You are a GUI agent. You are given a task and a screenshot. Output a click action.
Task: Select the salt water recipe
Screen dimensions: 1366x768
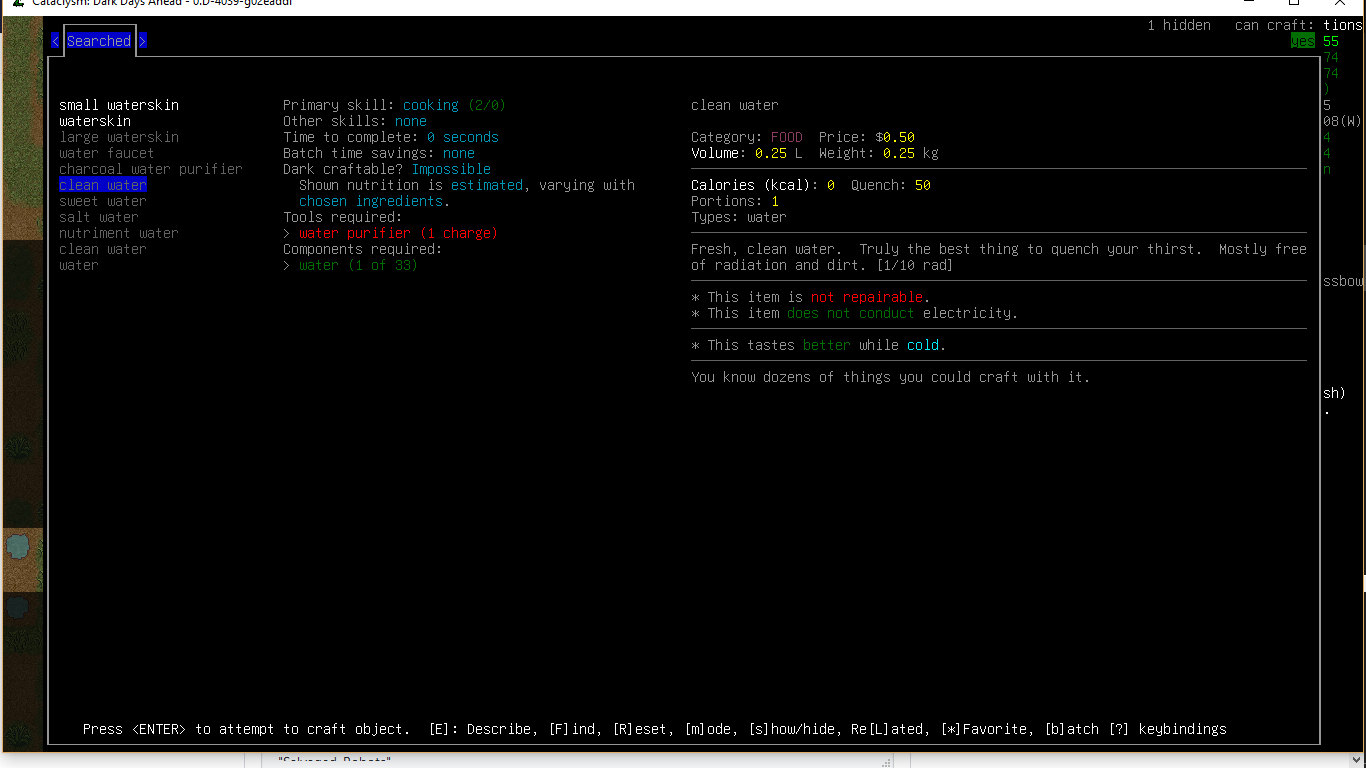99,217
